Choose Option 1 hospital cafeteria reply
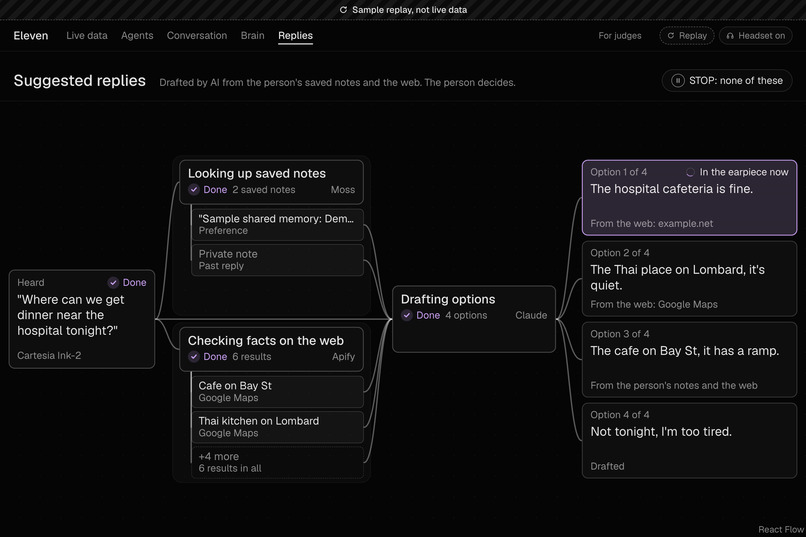The width and height of the screenshot is (806, 537). coord(689,198)
